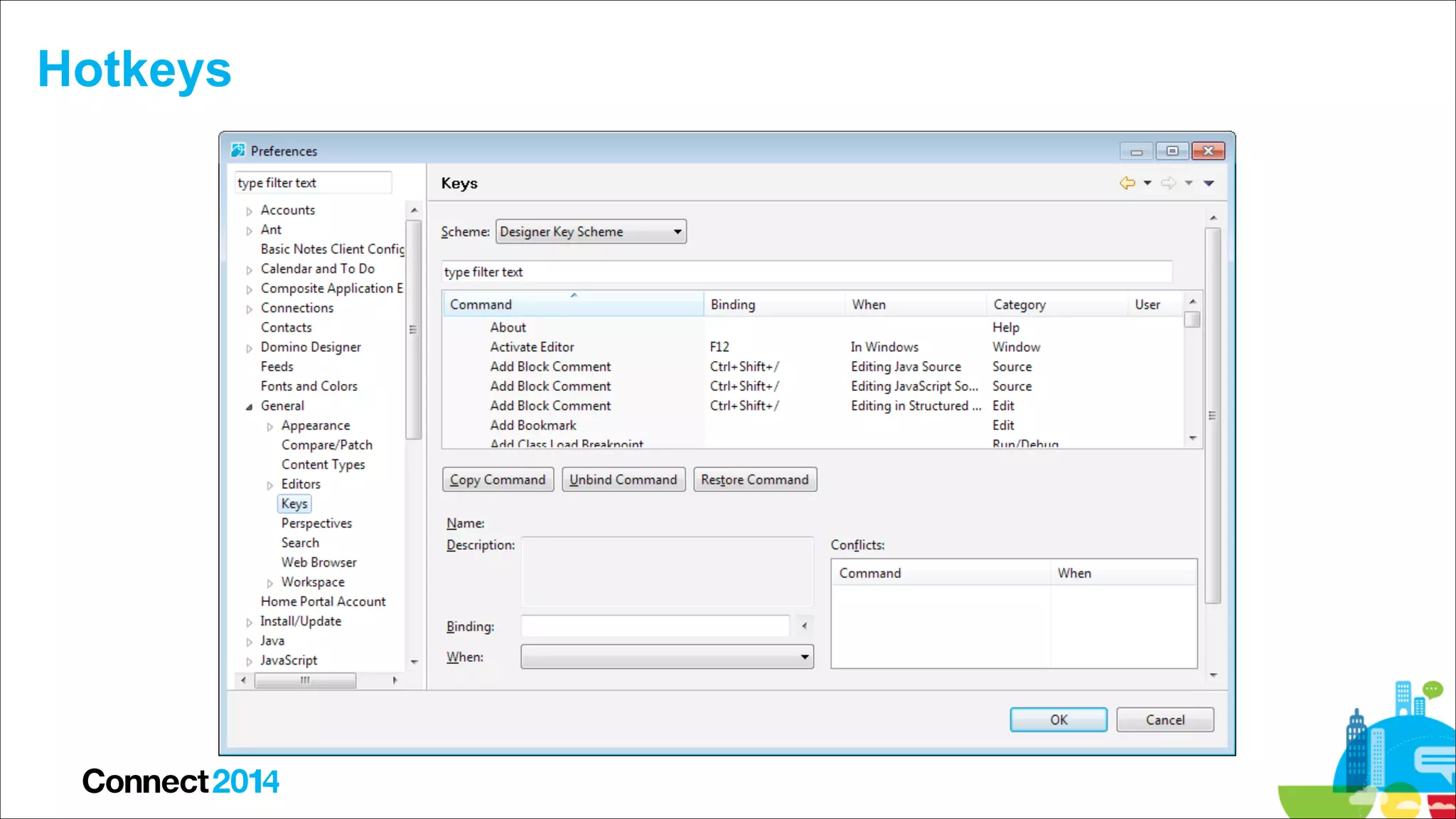The width and height of the screenshot is (1456, 819).
Task: Click the Unbind Command button
Action: click(x=623, y=480)
